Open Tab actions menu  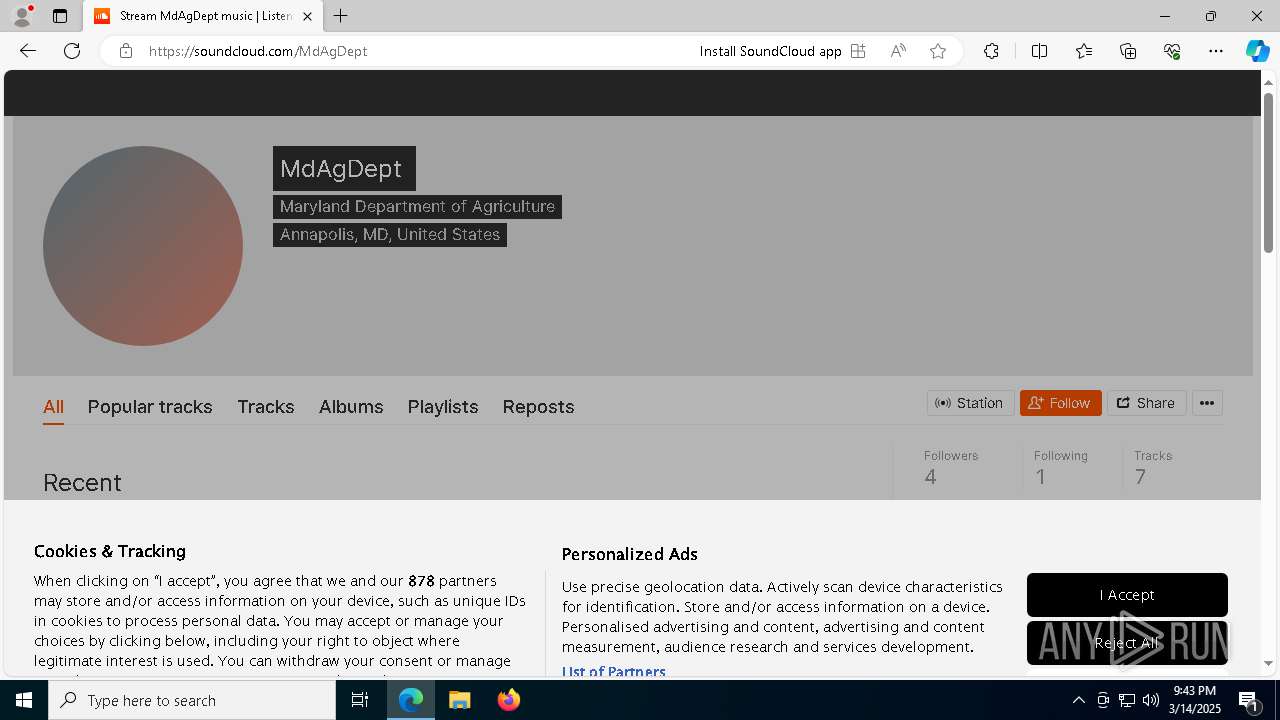(60, 16)
